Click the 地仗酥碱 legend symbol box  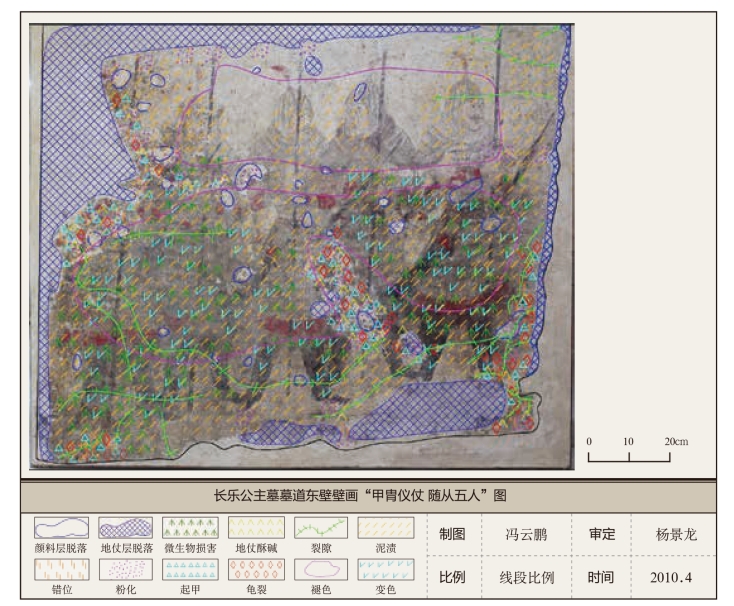click(256, 528)
